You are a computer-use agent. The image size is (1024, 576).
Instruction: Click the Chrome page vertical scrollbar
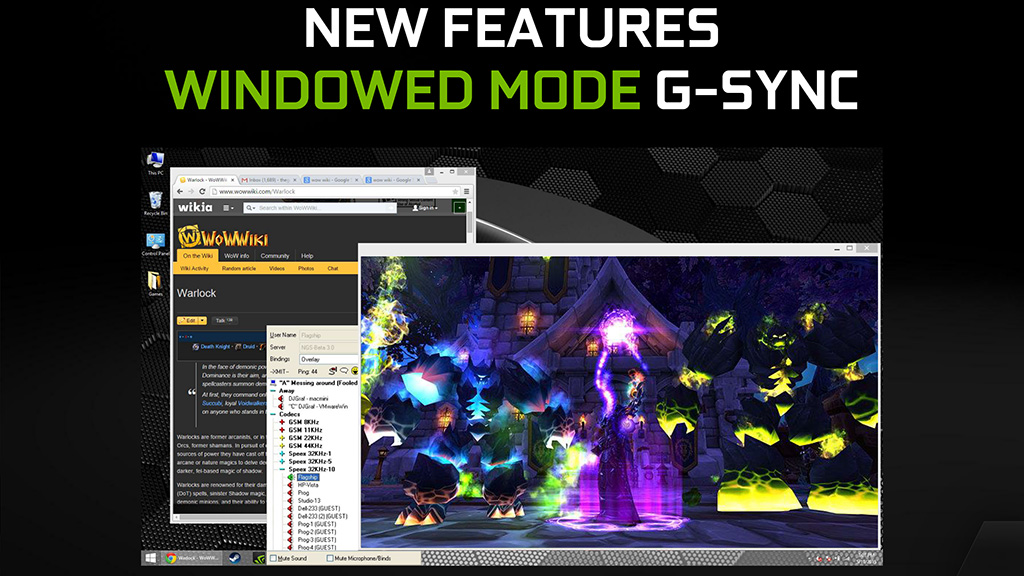click(x=470, y=222)
